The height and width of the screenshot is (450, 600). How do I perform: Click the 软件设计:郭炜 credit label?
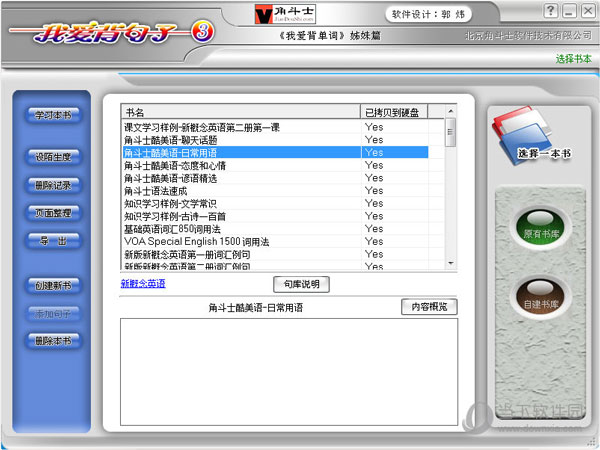coord(428,15)
